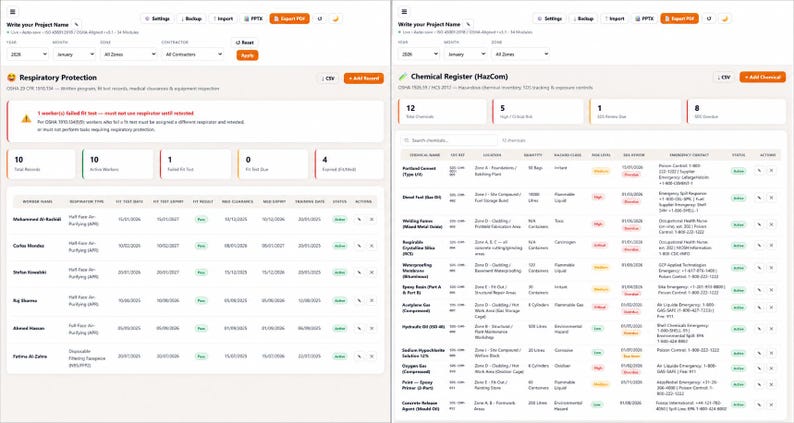794x423 pixels.
Task: Click the Total Chemicals summary card
Action: pyautogui.click(x=442, y=111)
